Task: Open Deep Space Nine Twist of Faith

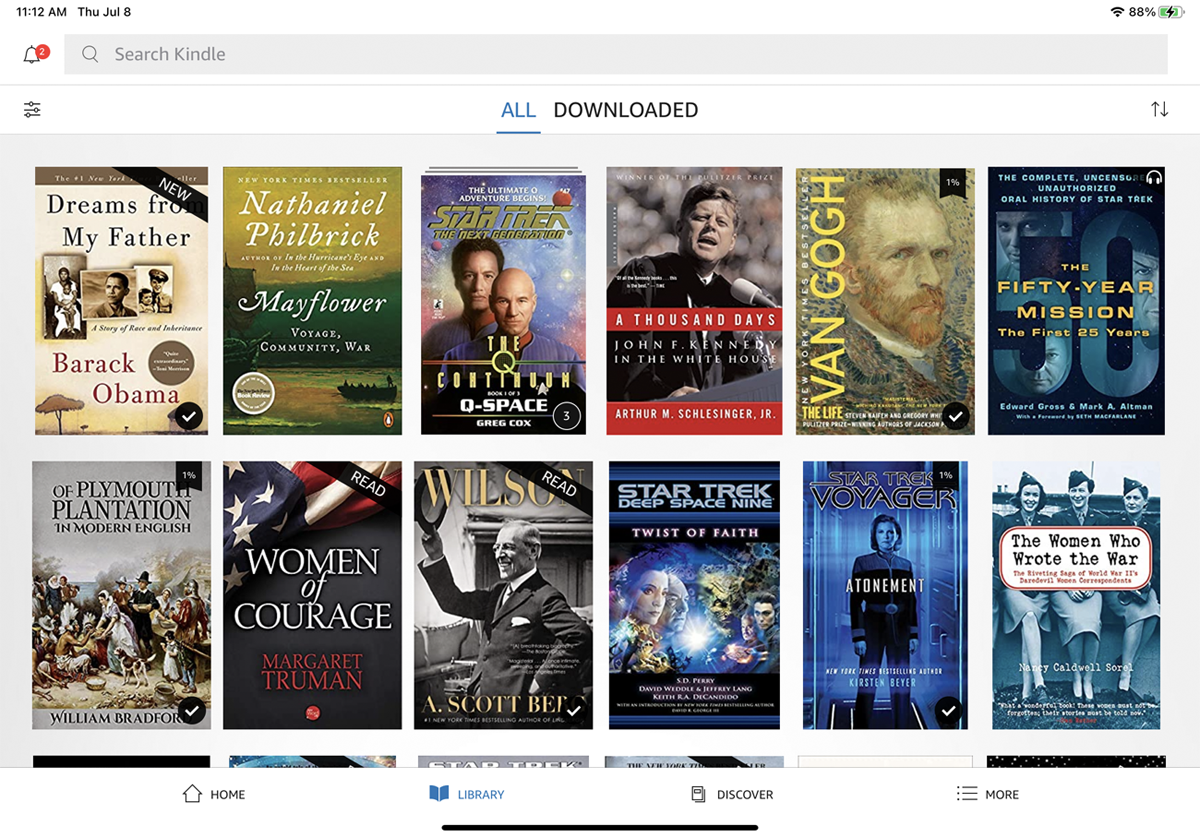Action: click(x=695, y=595)
